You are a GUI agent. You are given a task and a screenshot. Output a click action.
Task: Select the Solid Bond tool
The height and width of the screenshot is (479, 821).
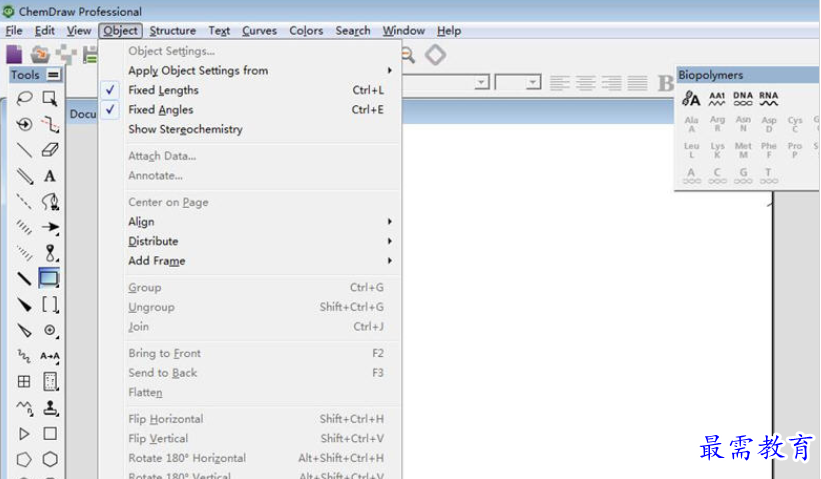tap(24, 150)
